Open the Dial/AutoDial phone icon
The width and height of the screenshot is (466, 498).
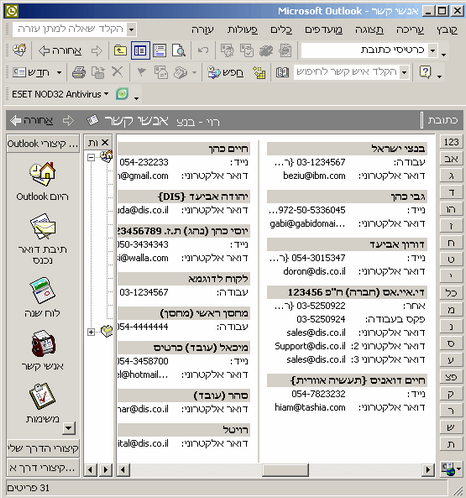click(x=180, y=72)
